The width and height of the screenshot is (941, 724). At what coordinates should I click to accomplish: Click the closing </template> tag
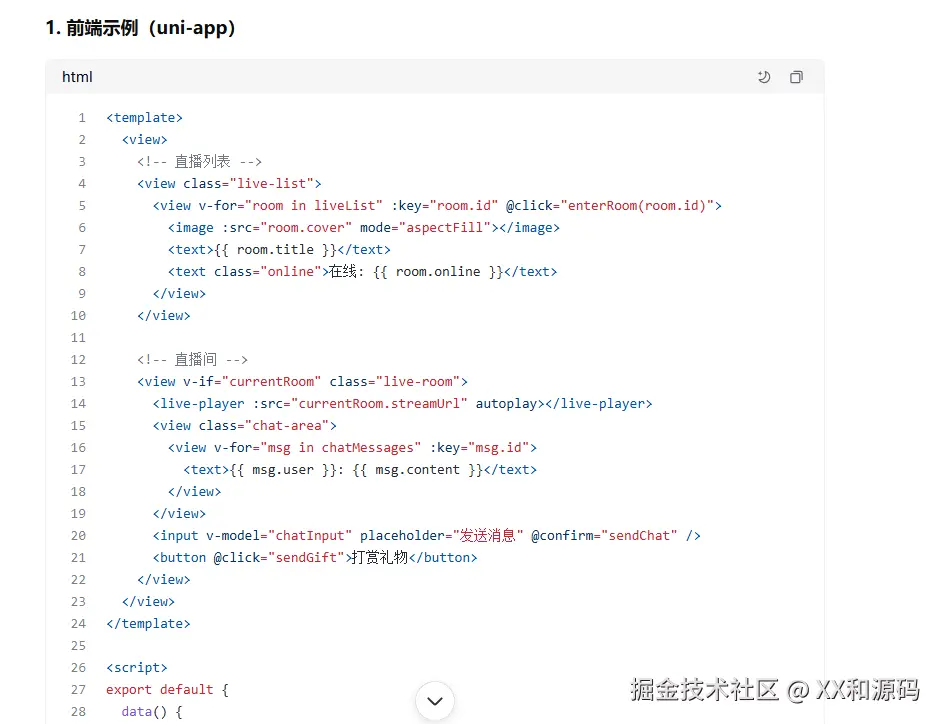[148, 624]
